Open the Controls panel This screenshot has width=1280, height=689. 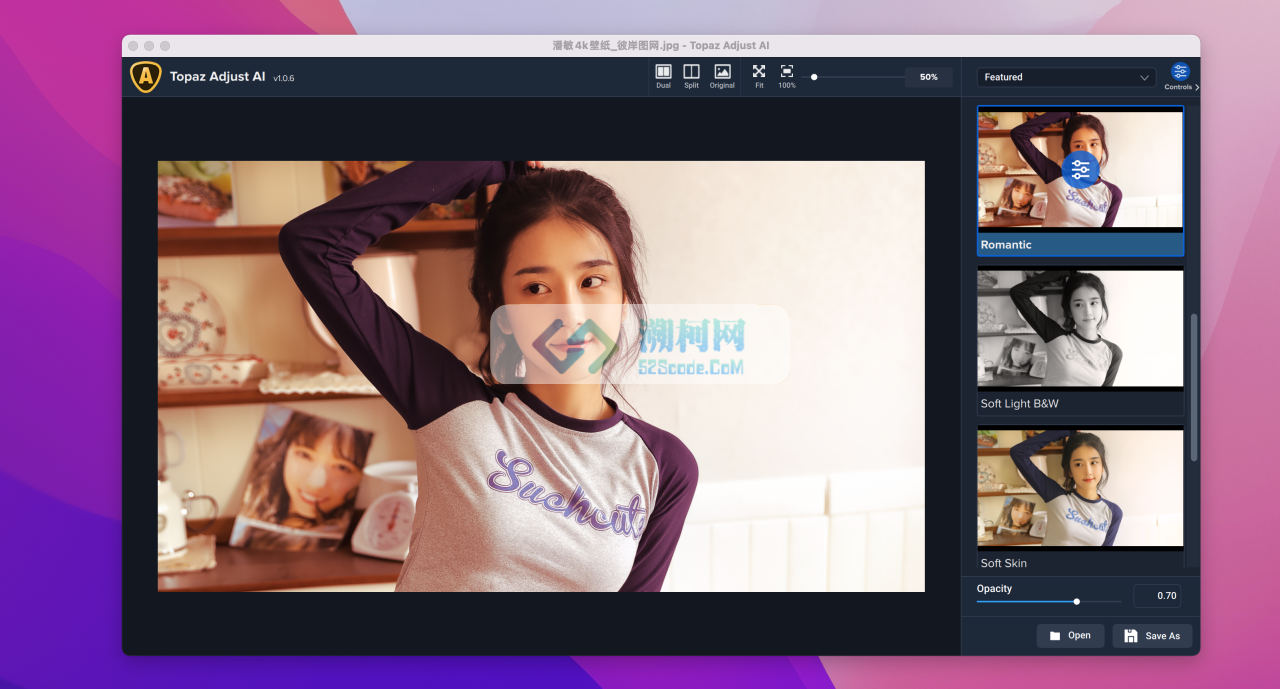1180,76
